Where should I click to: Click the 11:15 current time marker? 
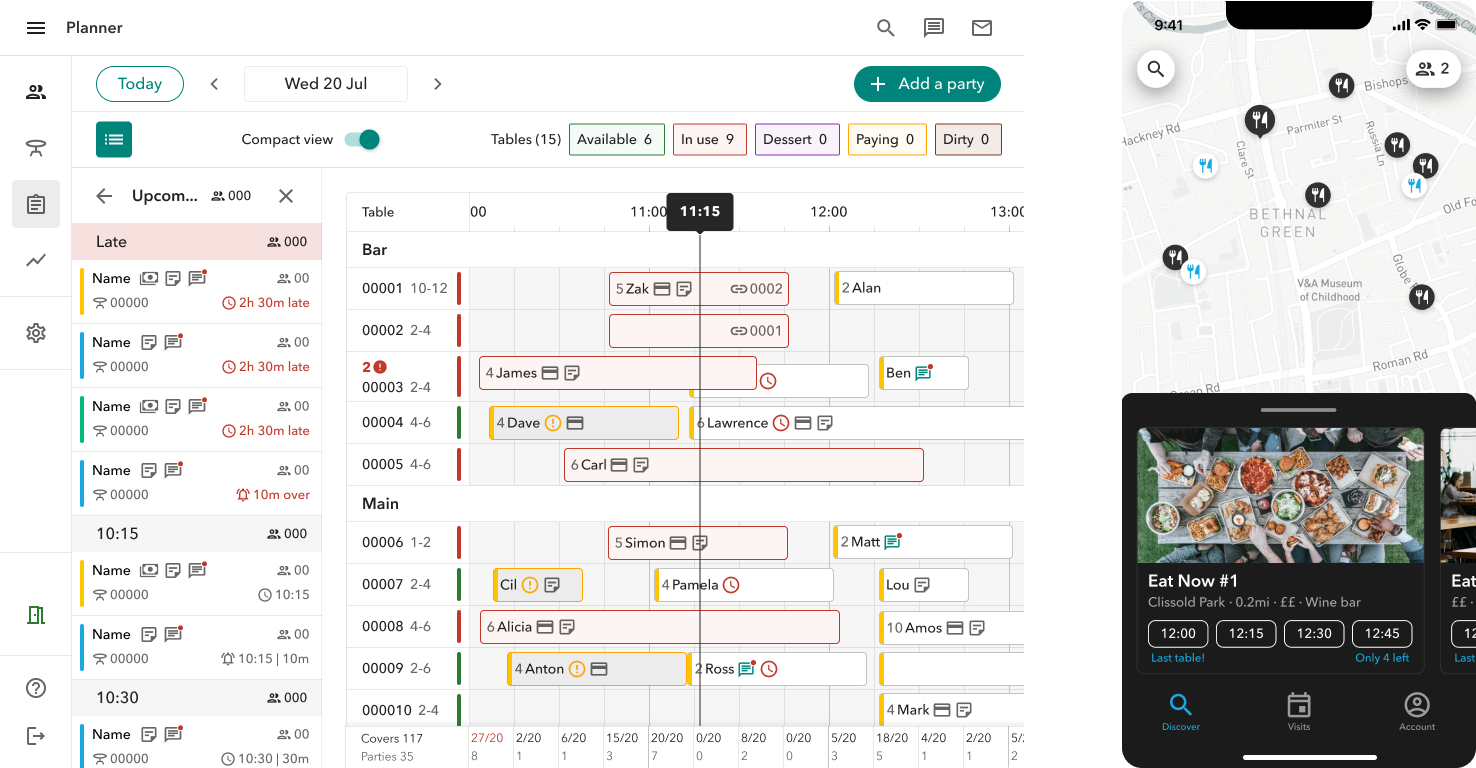[700, 212]
